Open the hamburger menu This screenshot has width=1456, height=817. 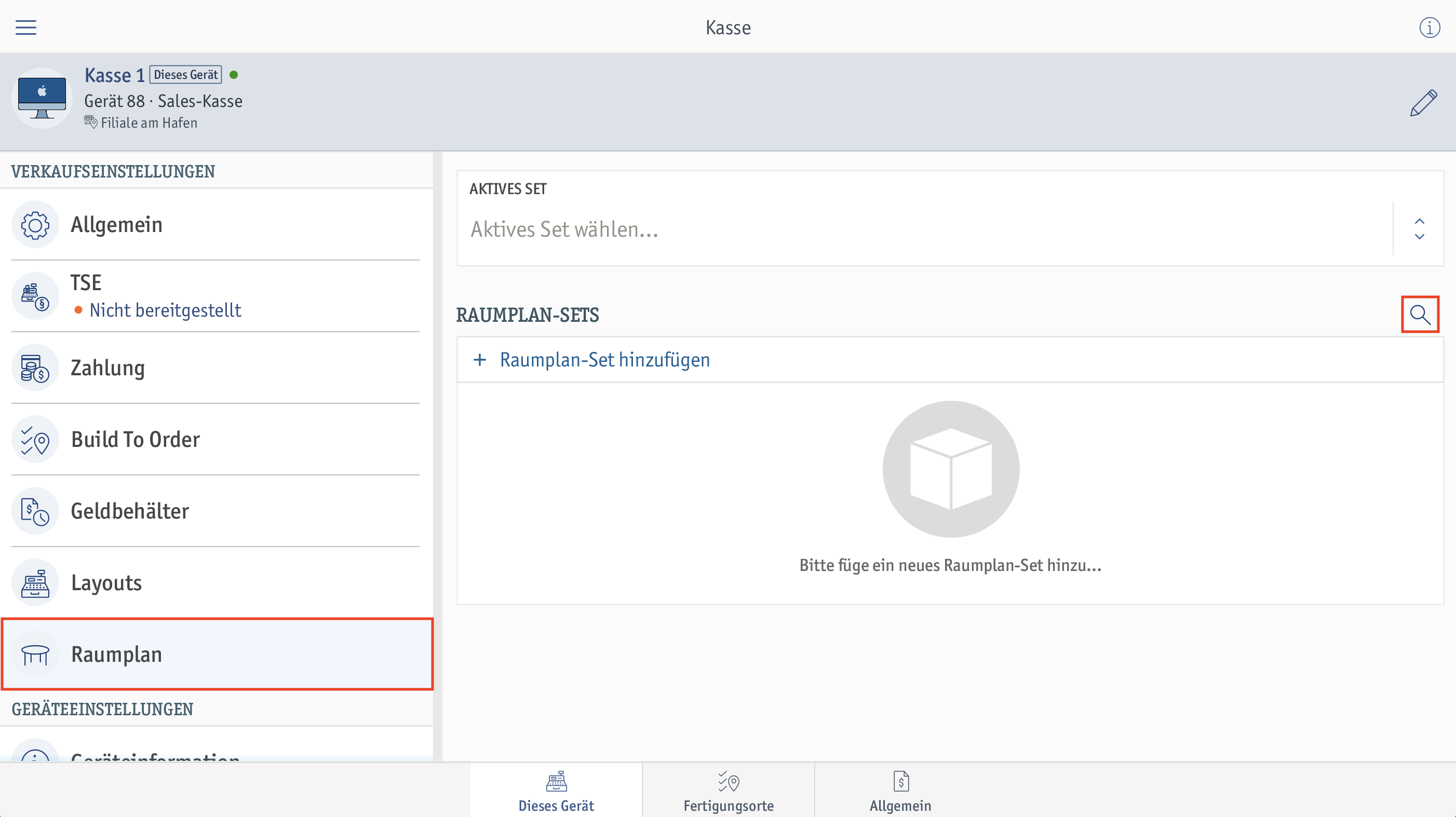coord(26,27)
